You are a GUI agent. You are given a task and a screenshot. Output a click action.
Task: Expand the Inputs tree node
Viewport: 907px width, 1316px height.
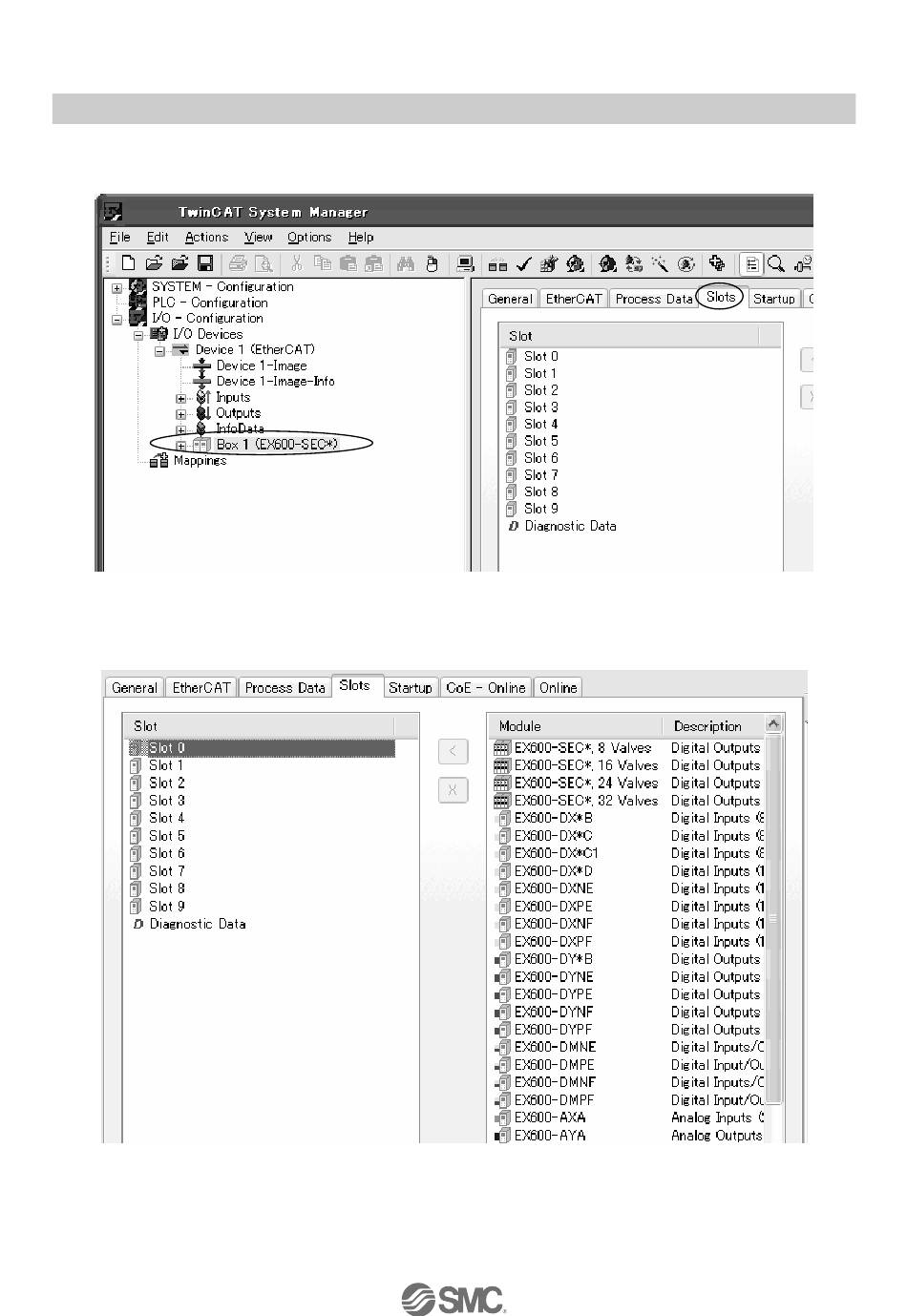(x=180, y=398)
